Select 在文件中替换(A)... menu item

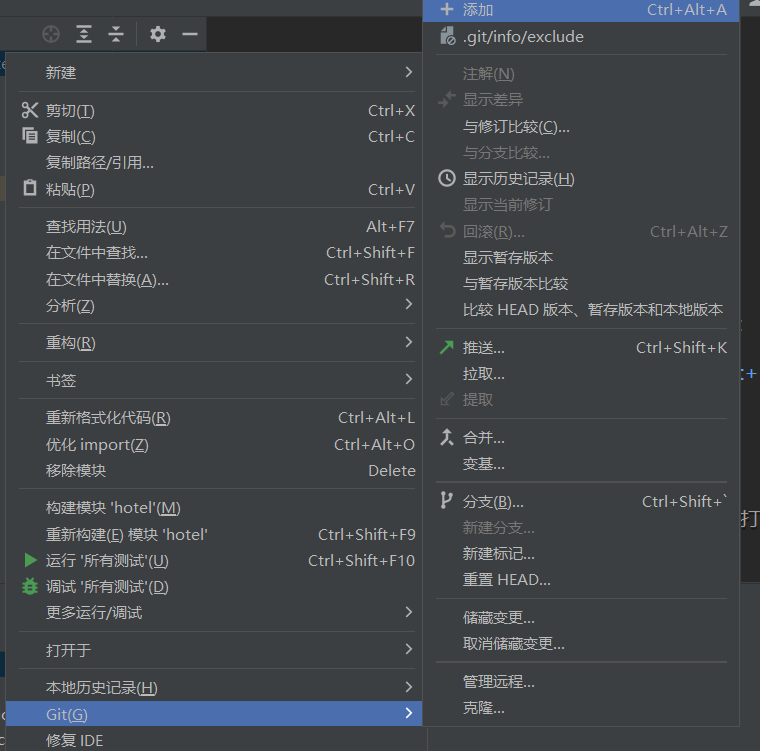[214, 280]
